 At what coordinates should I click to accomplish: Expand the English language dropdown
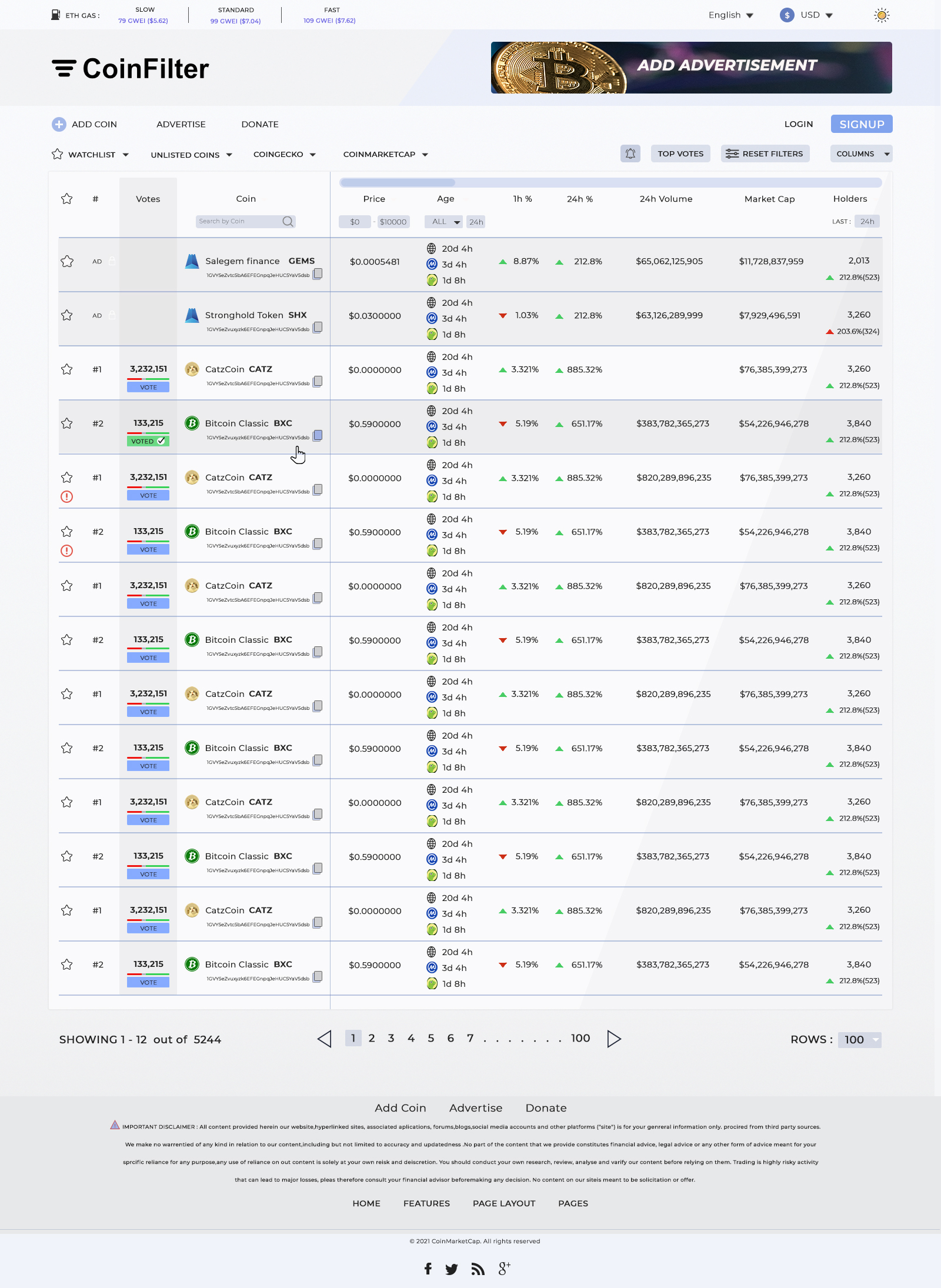pyautogui.click(x=730, y=15)
